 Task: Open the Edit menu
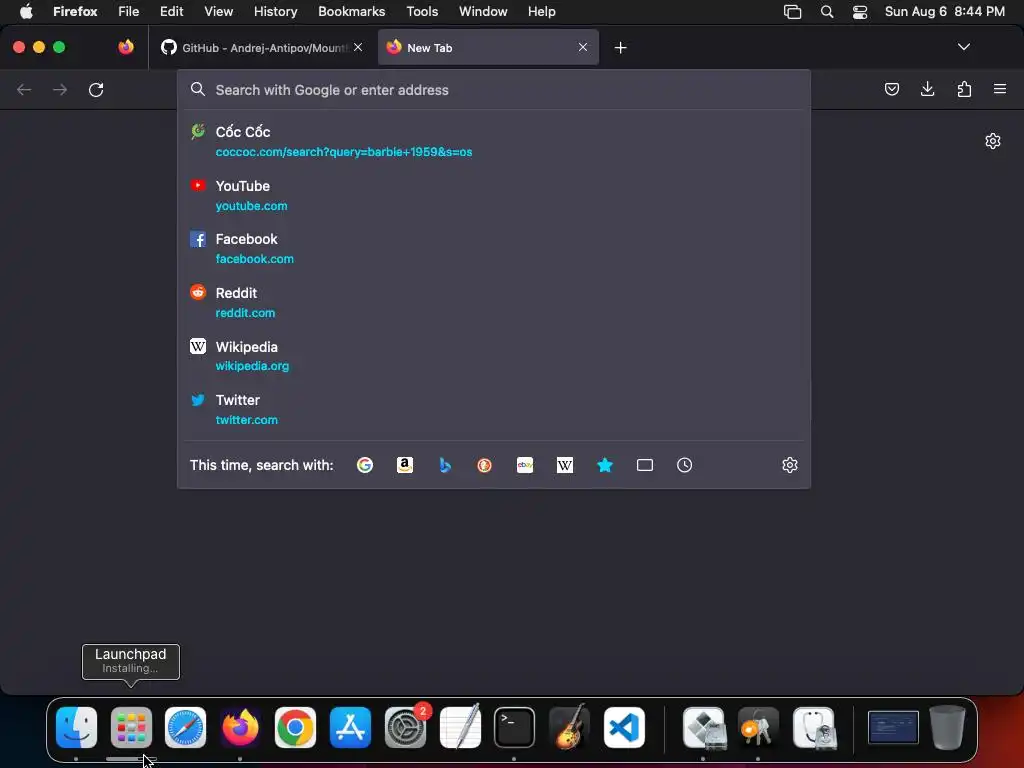click(x=171, y=11)
